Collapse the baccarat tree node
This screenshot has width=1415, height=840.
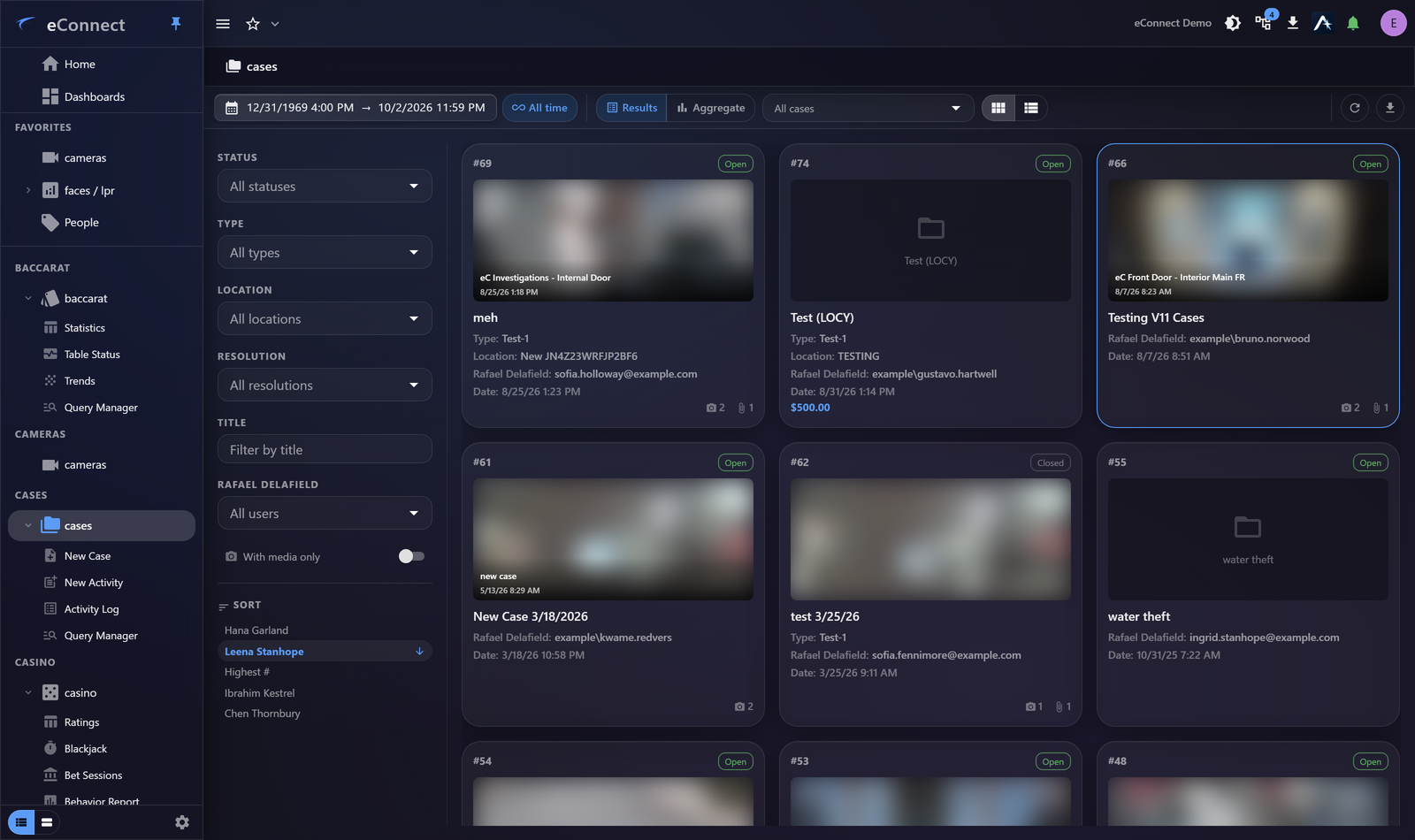[x=28, y=298]
